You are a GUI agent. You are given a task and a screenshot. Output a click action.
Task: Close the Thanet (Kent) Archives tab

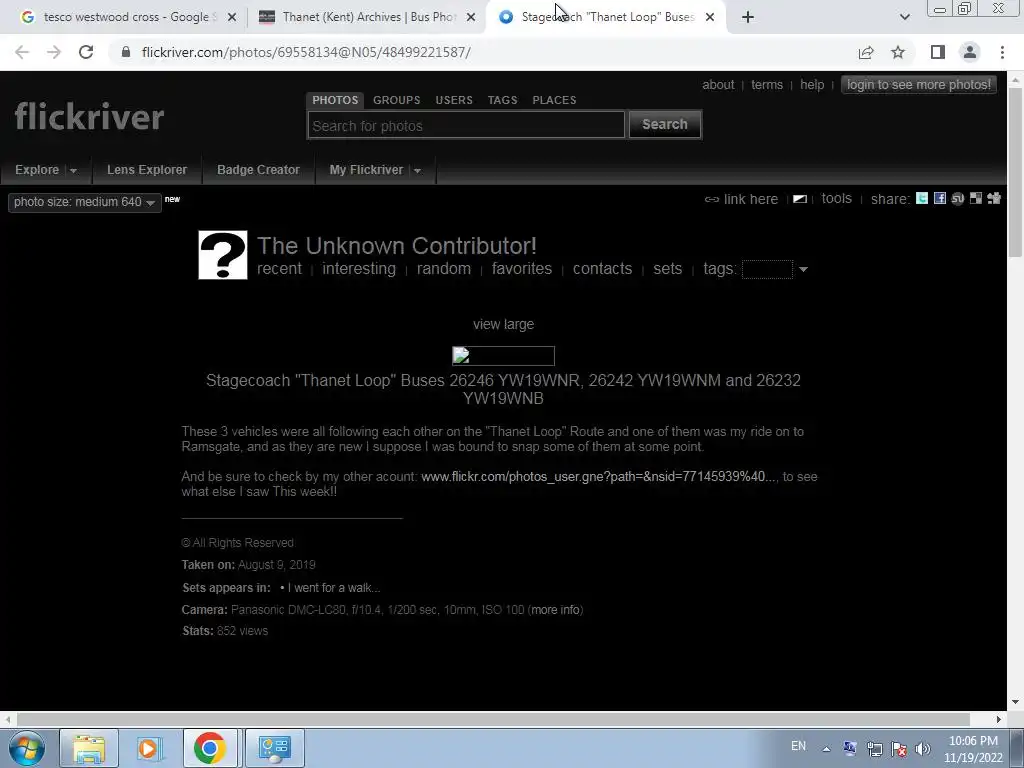click(471, 17)
